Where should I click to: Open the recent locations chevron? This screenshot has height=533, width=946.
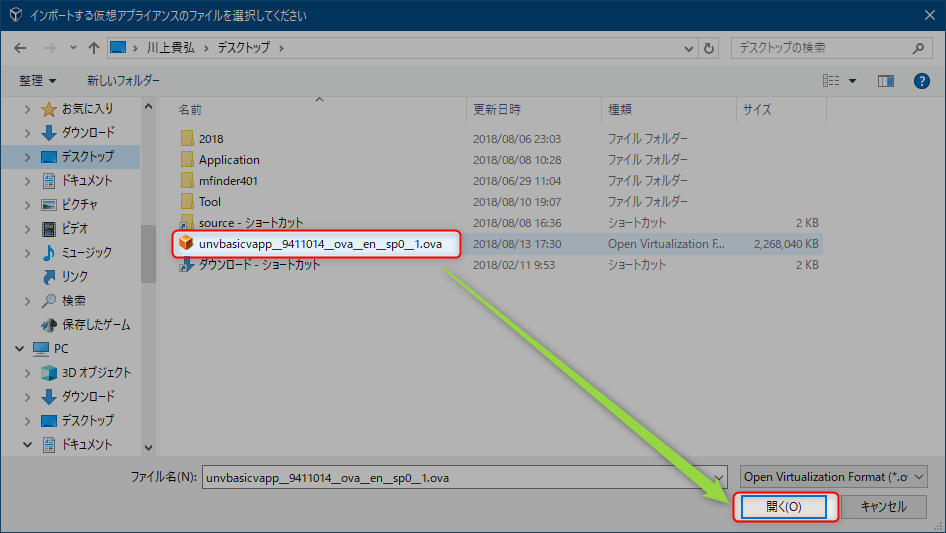click(x=73, y=48)
